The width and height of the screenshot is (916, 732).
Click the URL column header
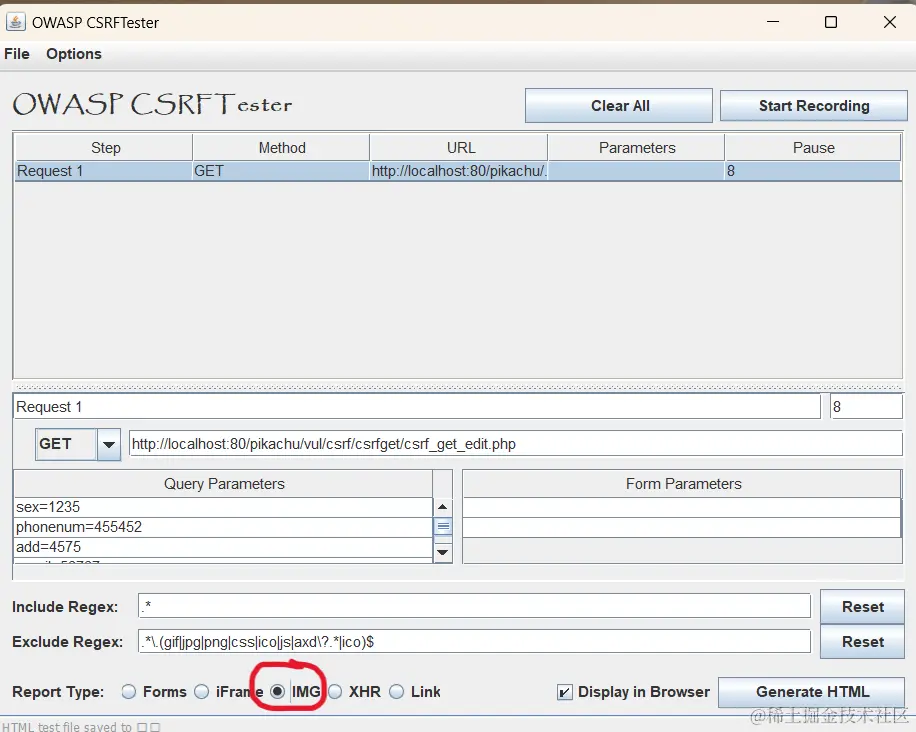[x=459, y=147]
